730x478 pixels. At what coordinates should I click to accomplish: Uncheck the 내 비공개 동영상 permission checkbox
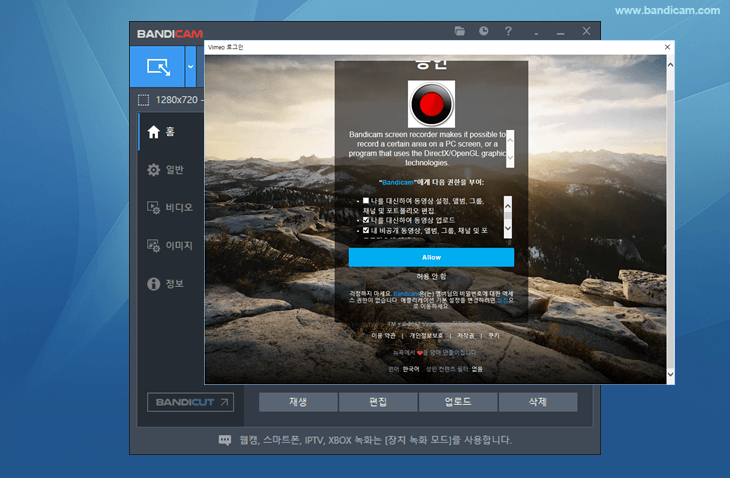click(x=366, y=230)
